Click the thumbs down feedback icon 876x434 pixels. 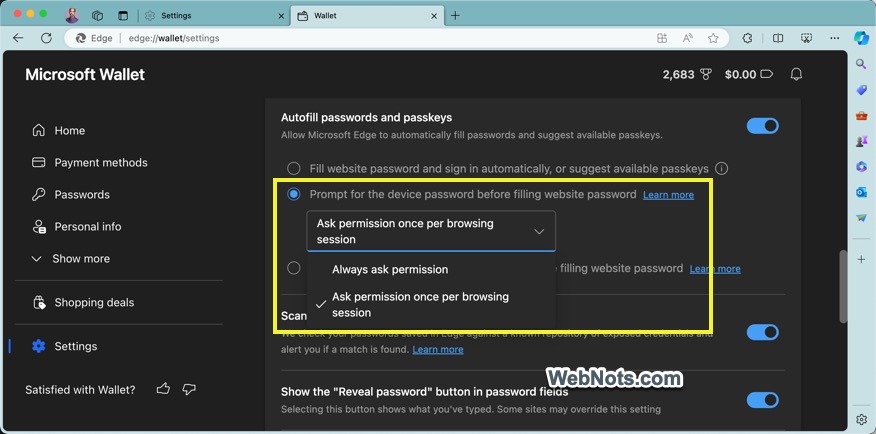pyautogui.click(x=189, y=389)
